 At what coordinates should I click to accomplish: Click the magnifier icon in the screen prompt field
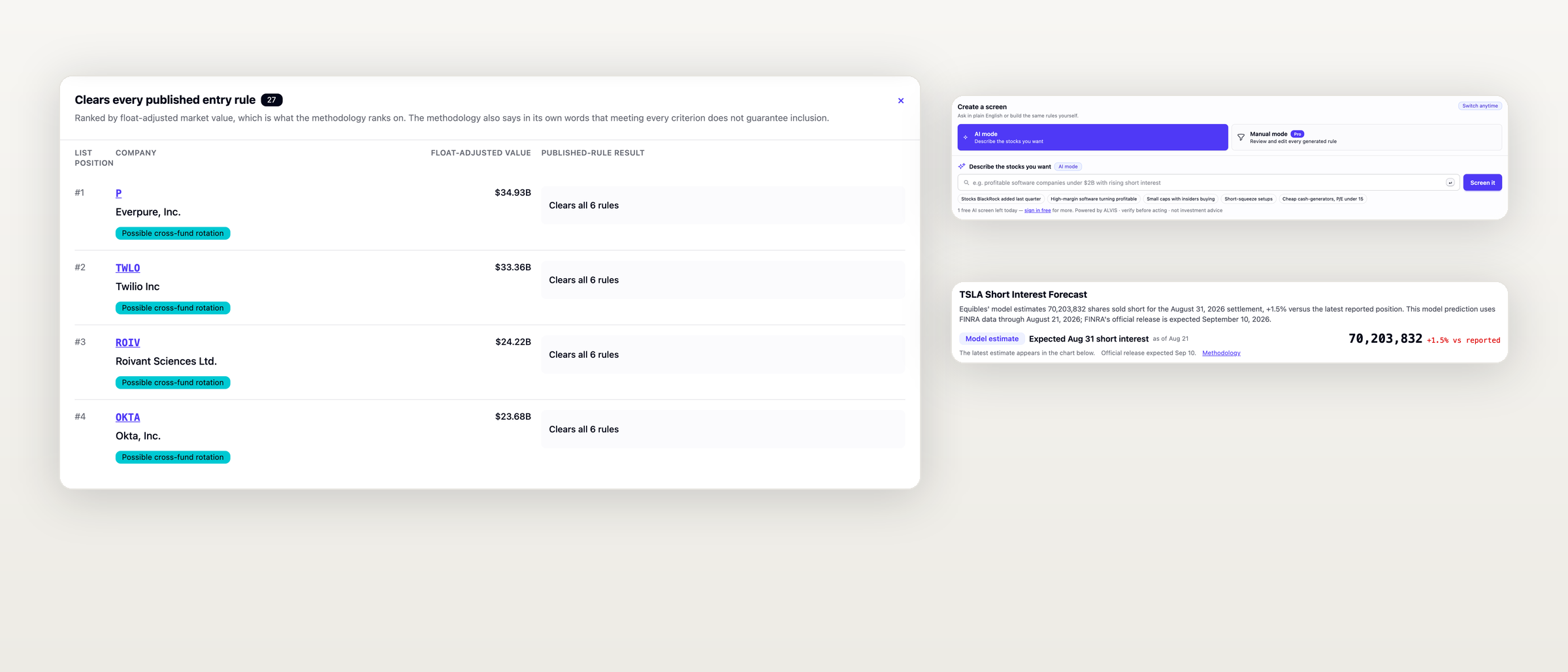click(966, 183)
